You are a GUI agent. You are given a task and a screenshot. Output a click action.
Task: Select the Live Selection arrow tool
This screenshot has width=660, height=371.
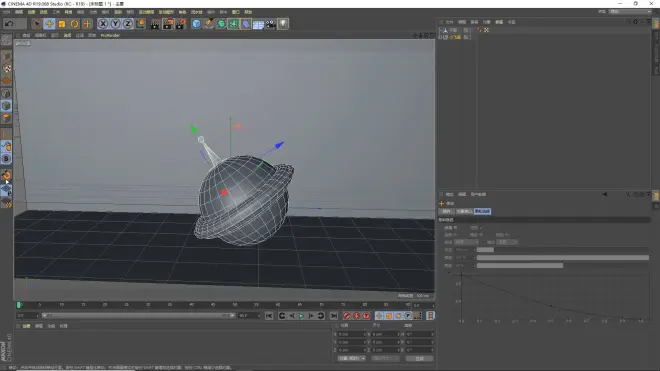pos(37,24)
